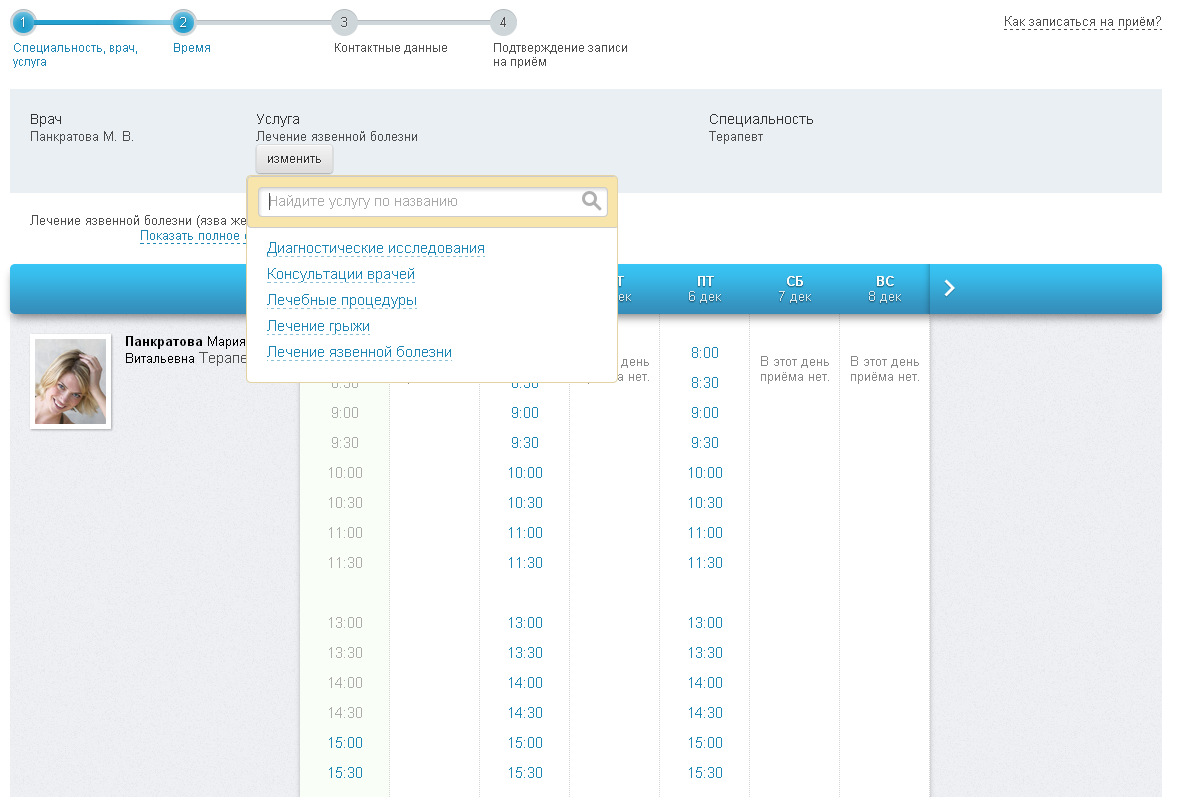Select Лечение язвенной болезни in dropdown
The height and width of the screenshot is (797, 1177).
tap(359, 352)
